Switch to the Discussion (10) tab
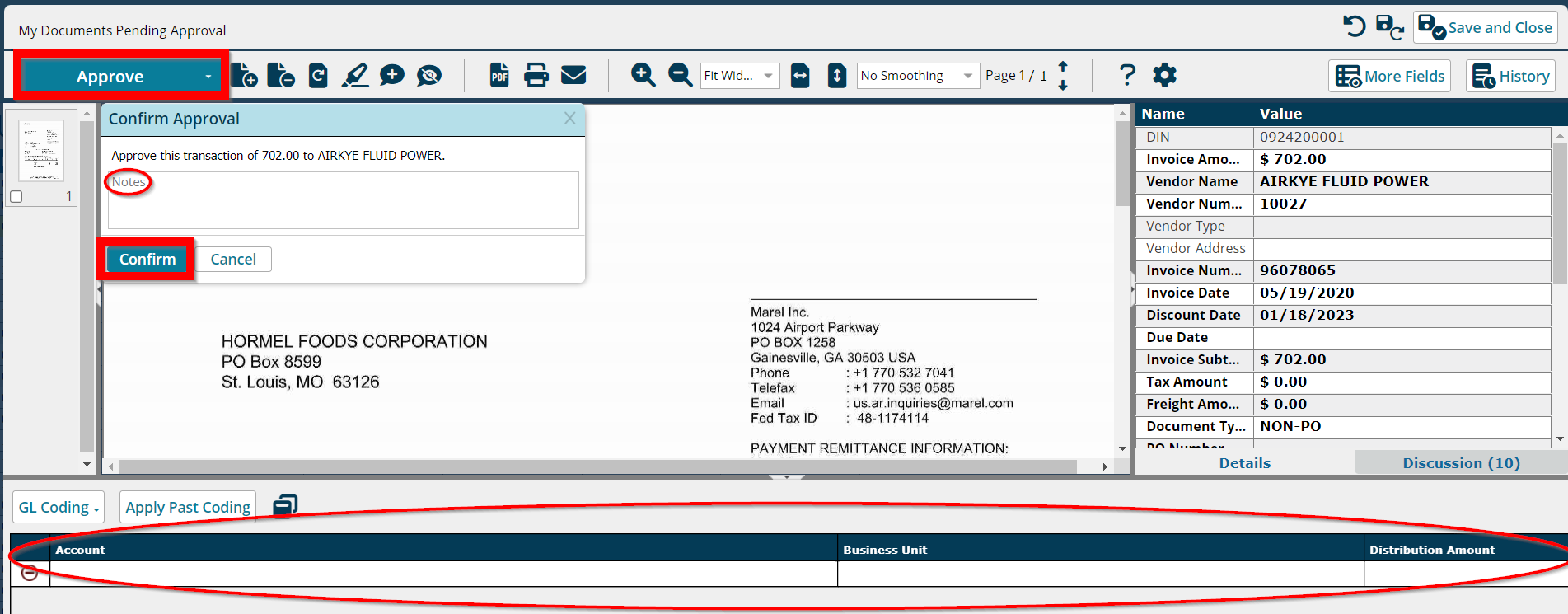Viewport: 1568px width, 614px height. pos(1461,463)
